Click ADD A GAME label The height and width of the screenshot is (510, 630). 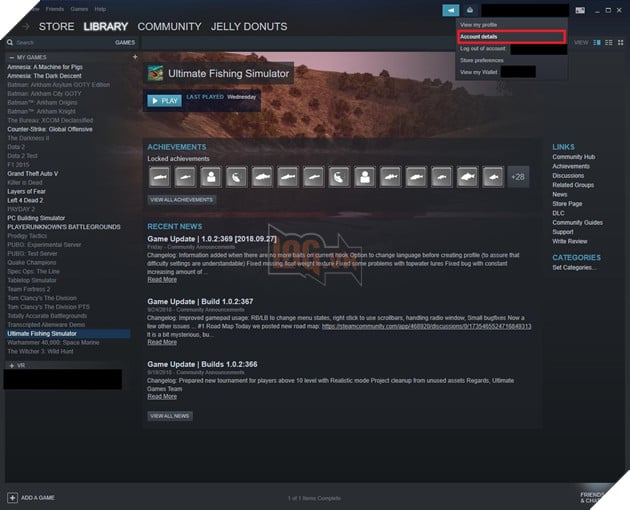click(x=38, y=498)
